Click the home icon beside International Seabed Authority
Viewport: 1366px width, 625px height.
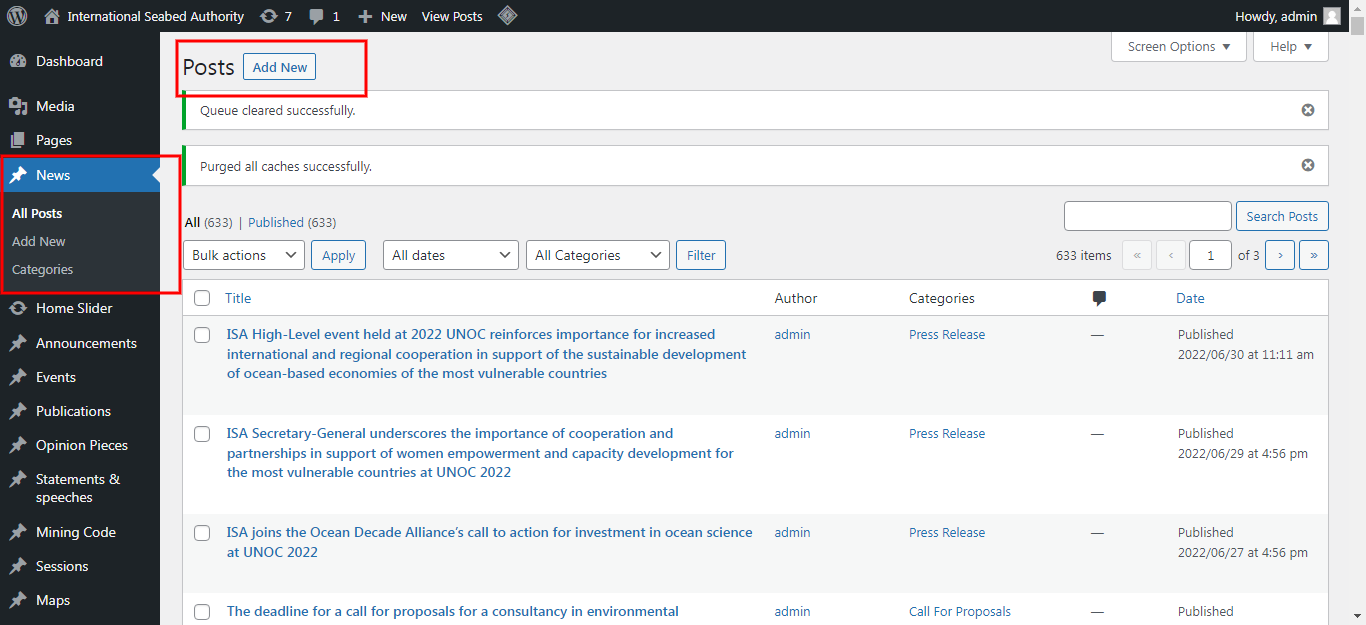click(x=52, y=16)
